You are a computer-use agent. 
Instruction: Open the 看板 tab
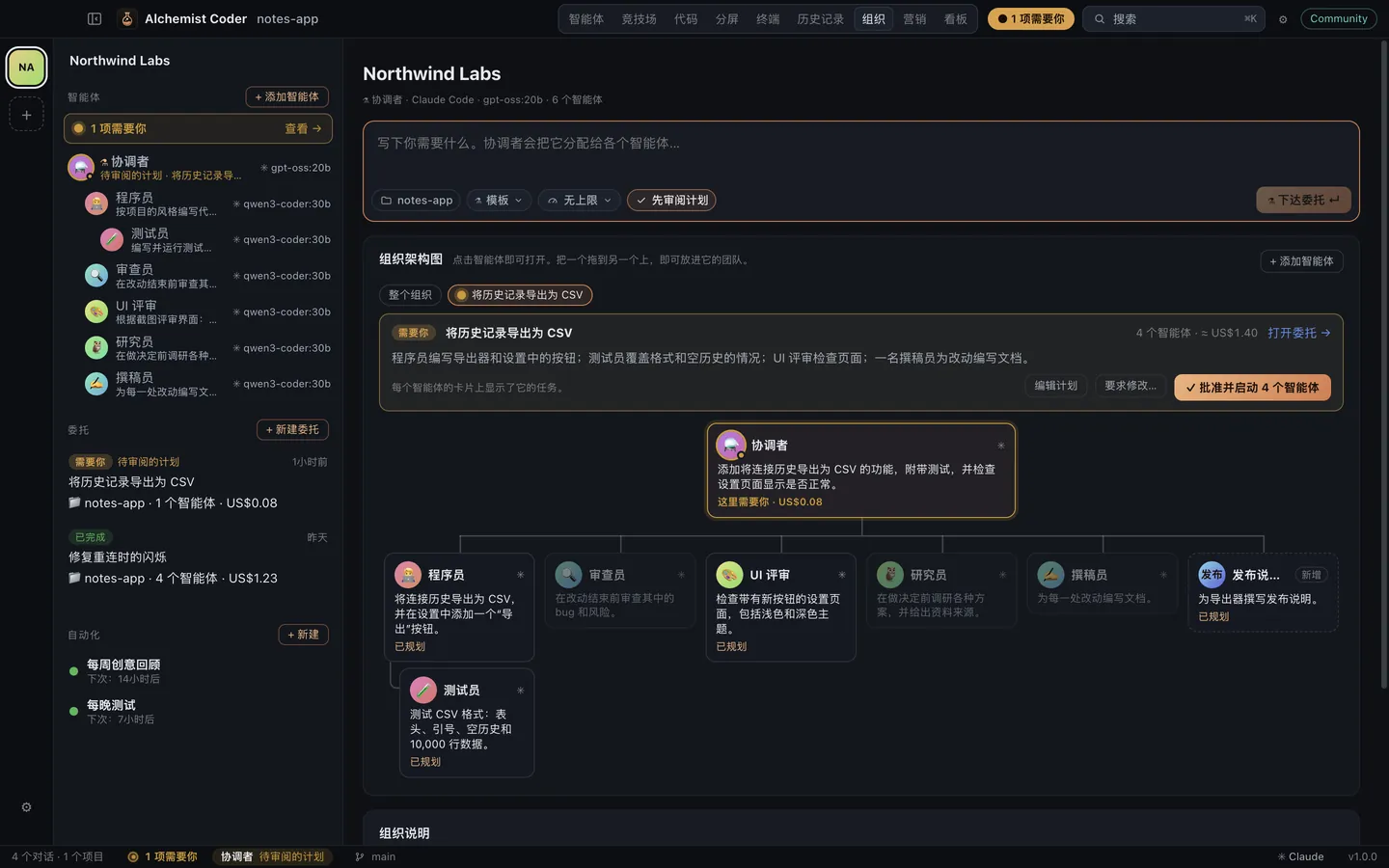(x=955, y=19)
